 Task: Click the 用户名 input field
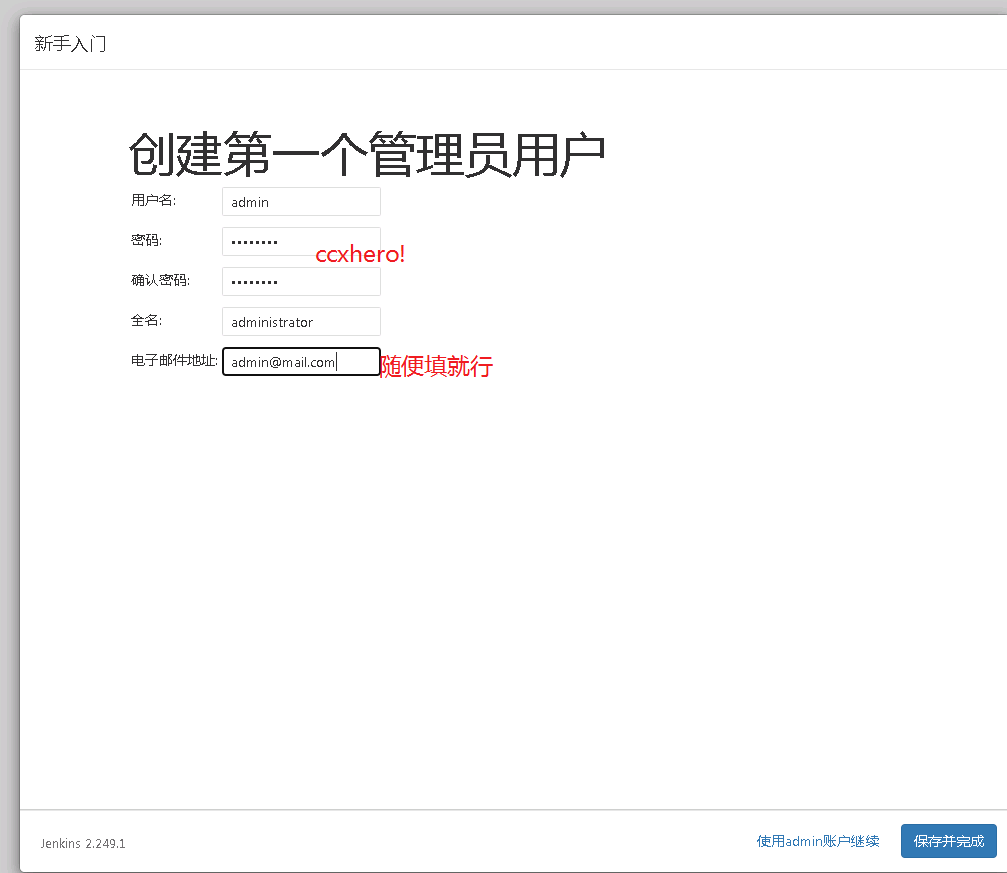(x=300, y=201)
